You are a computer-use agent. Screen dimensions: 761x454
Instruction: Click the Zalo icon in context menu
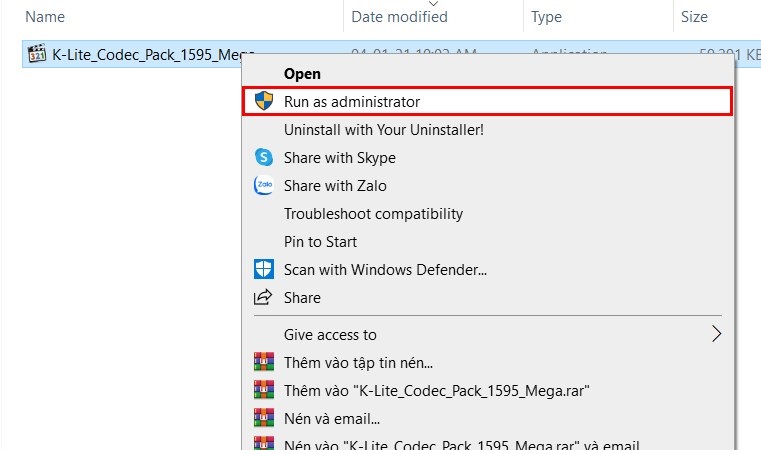(x=264, y=185)
